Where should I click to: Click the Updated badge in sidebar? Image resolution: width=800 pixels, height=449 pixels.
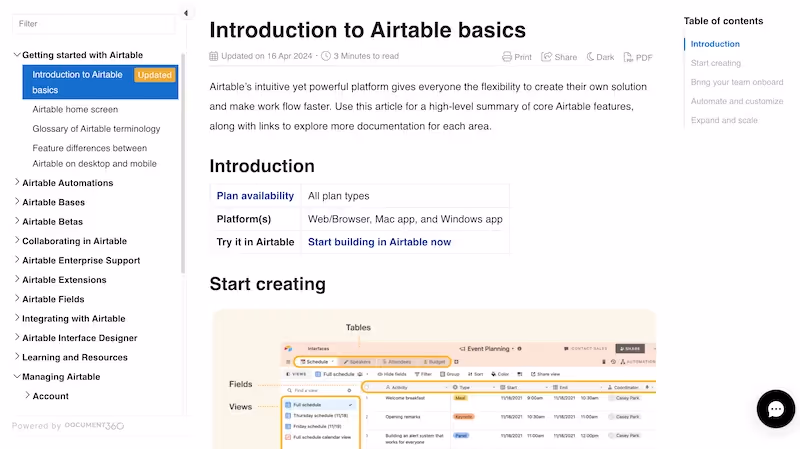click(155, 75)
